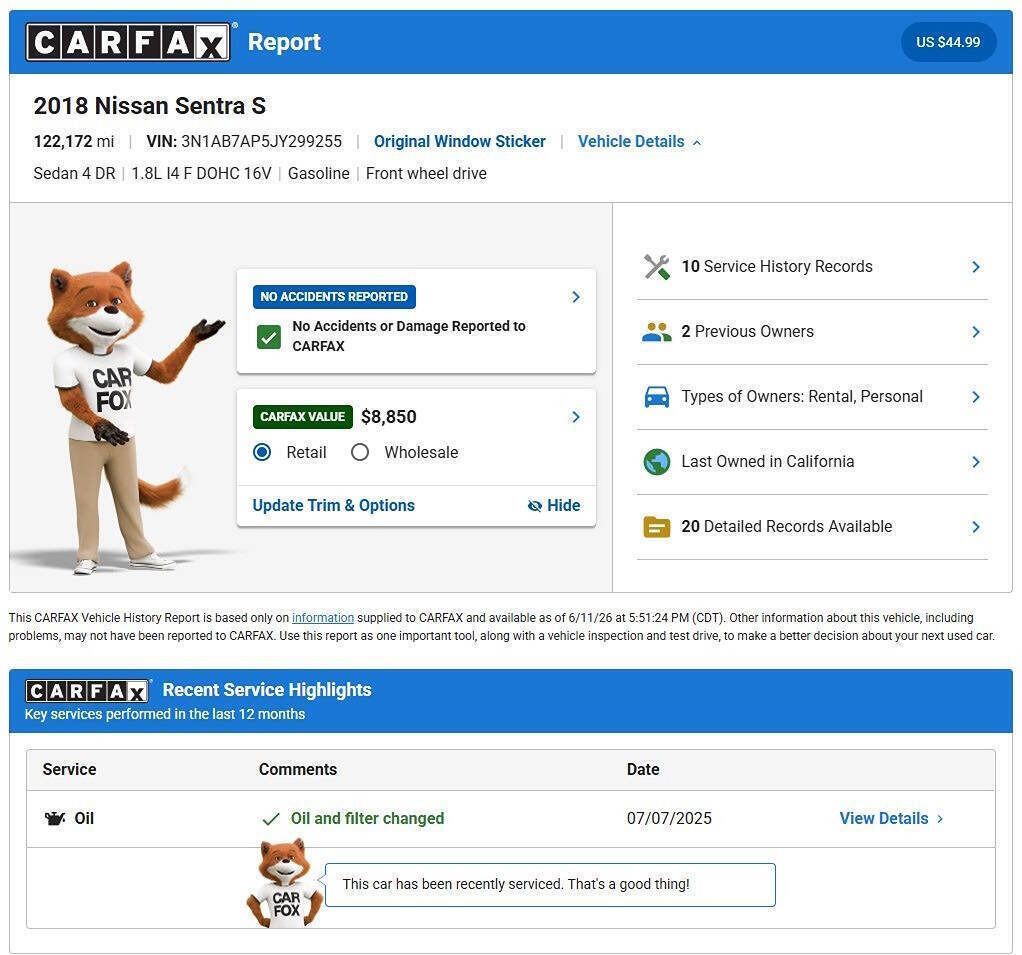
Task: Select the Wholesale value option
Action: click(x=360, y=452)
